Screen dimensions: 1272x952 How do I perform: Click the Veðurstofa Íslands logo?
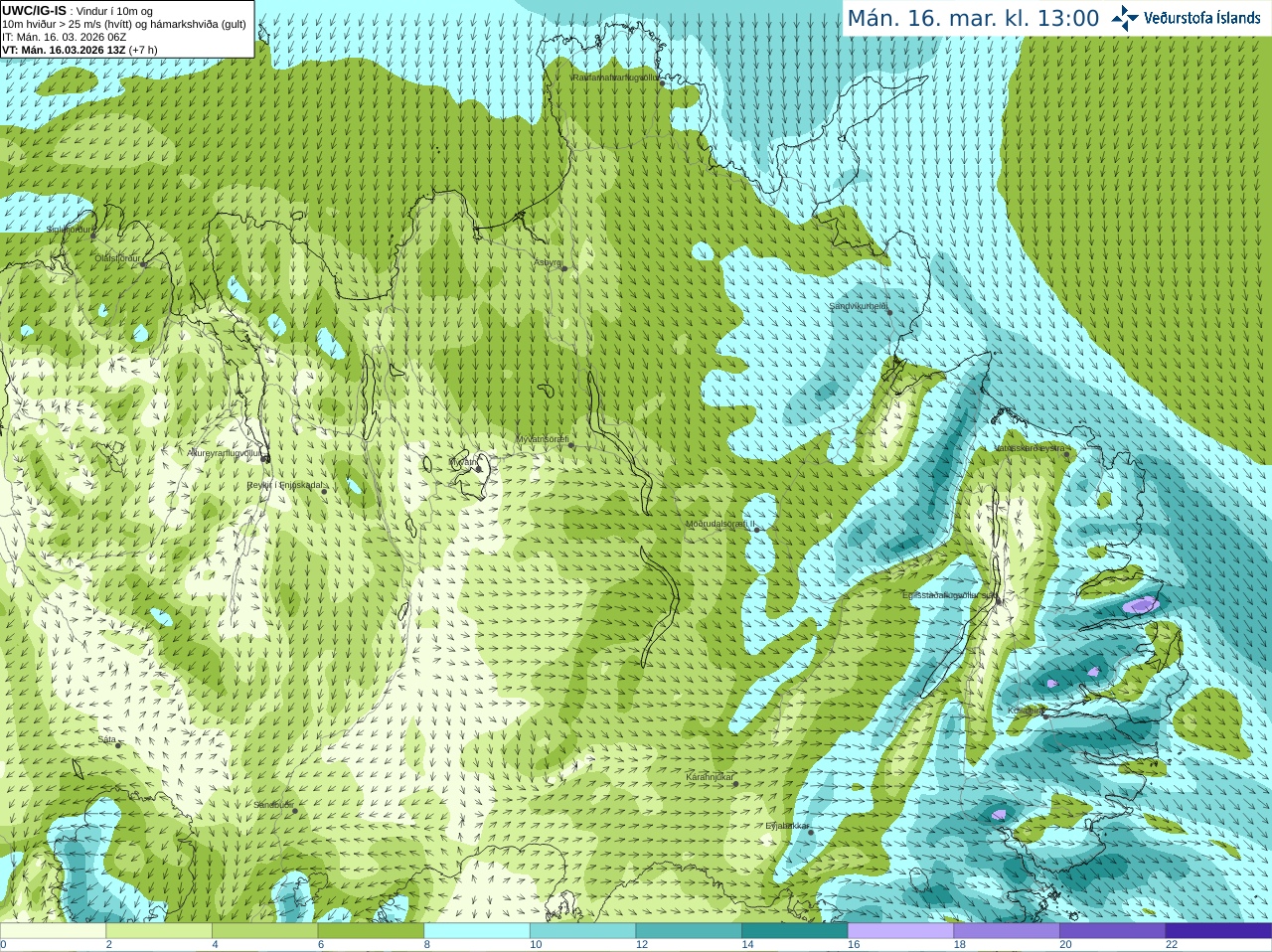1186,18
